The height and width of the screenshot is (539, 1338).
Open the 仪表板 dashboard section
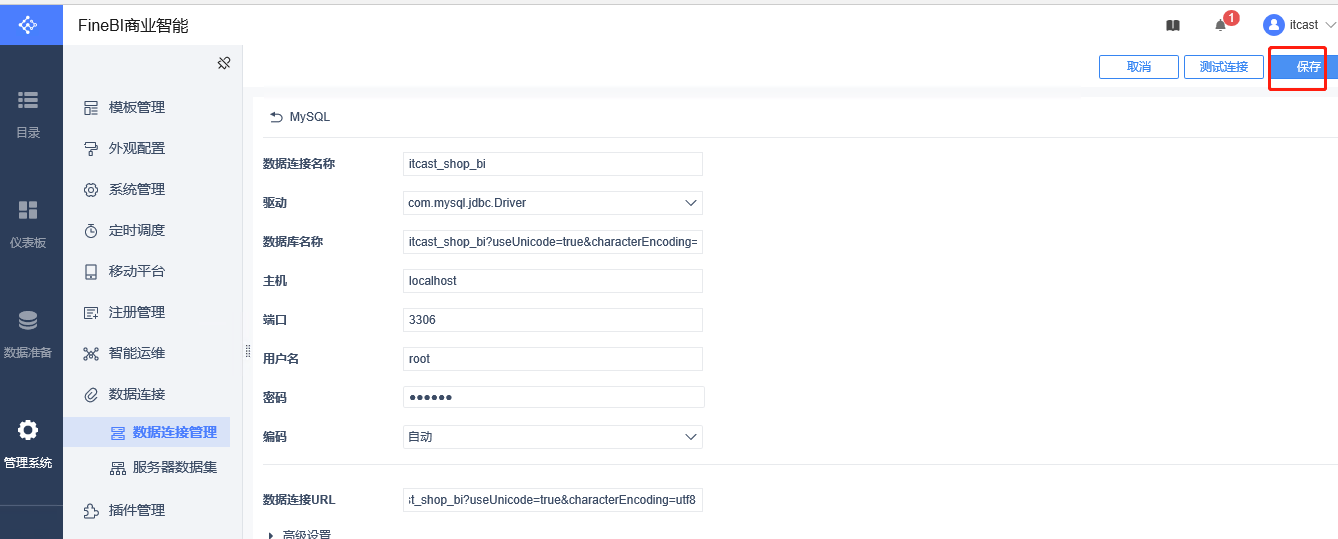28,224
